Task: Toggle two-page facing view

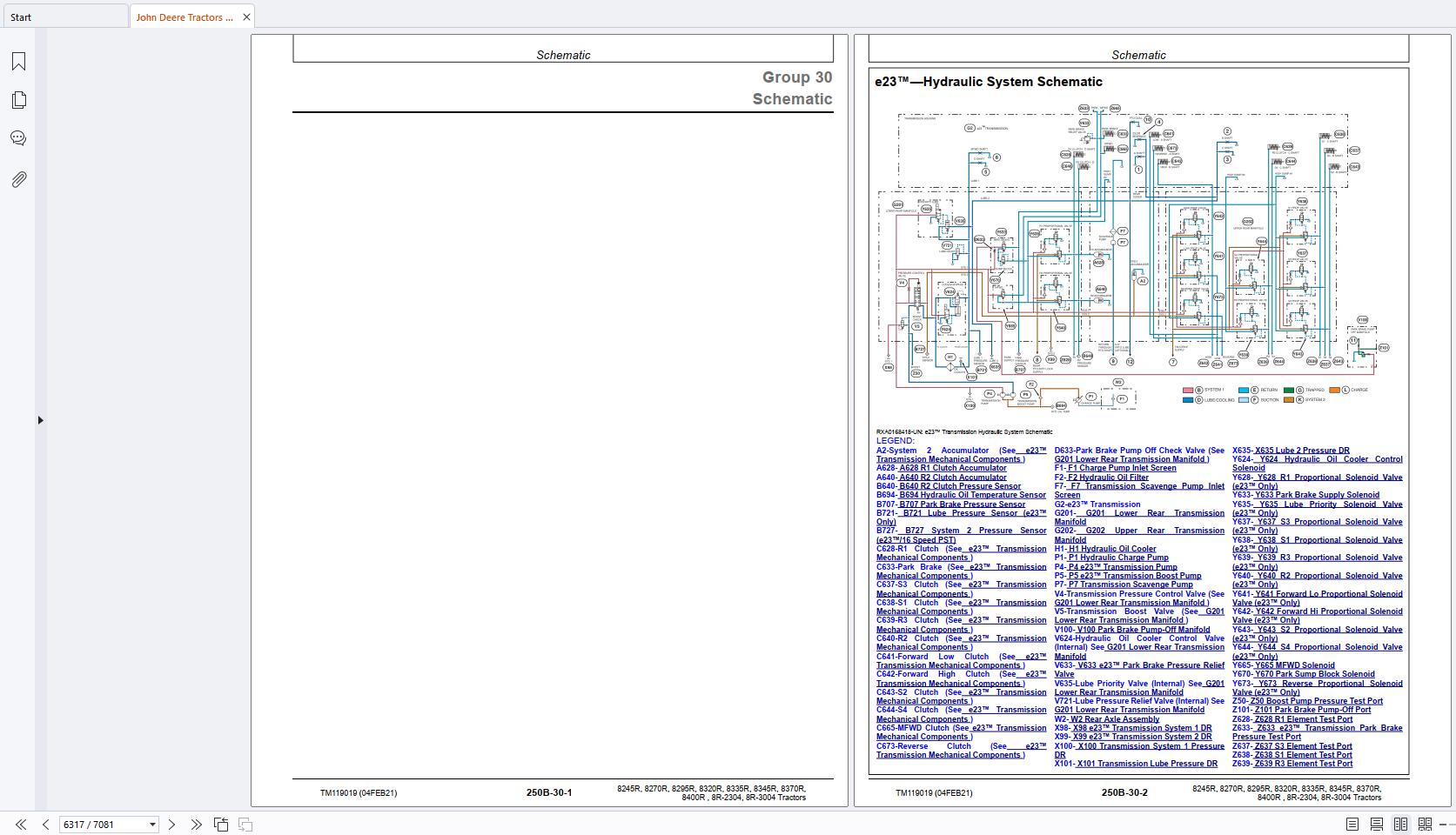Action: [1400, 824]
